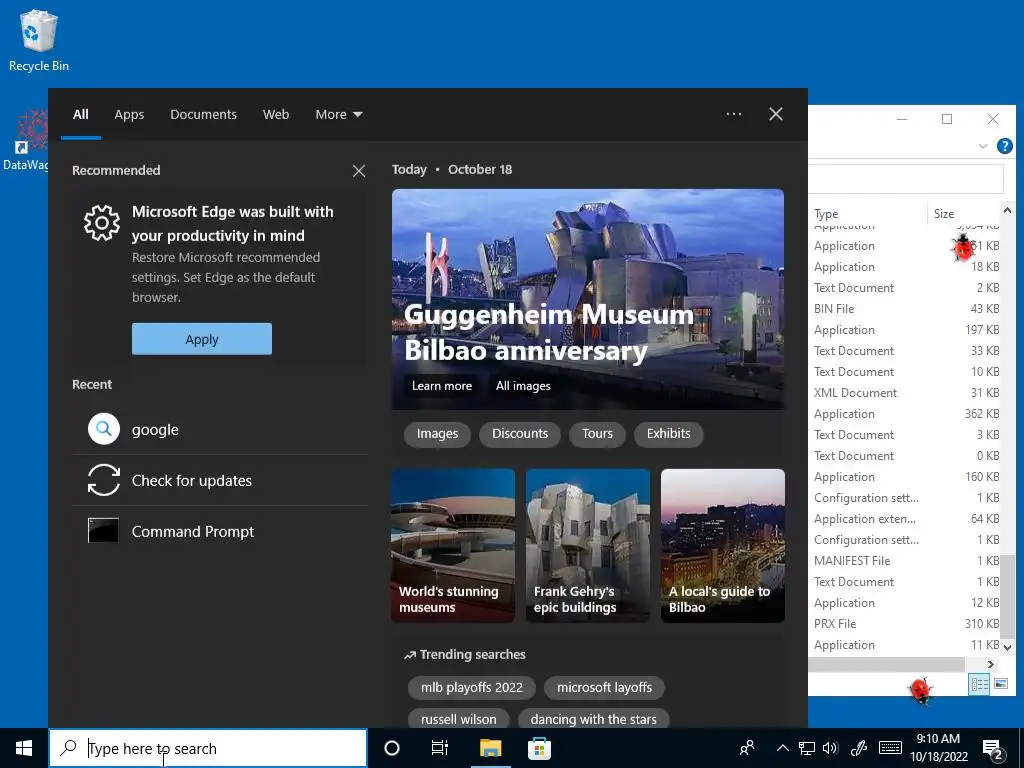Image resolution: width=1024 pixels, height=768 pixels.
Task: Open the pen workspace tray icon
Action: click(859, 748)
